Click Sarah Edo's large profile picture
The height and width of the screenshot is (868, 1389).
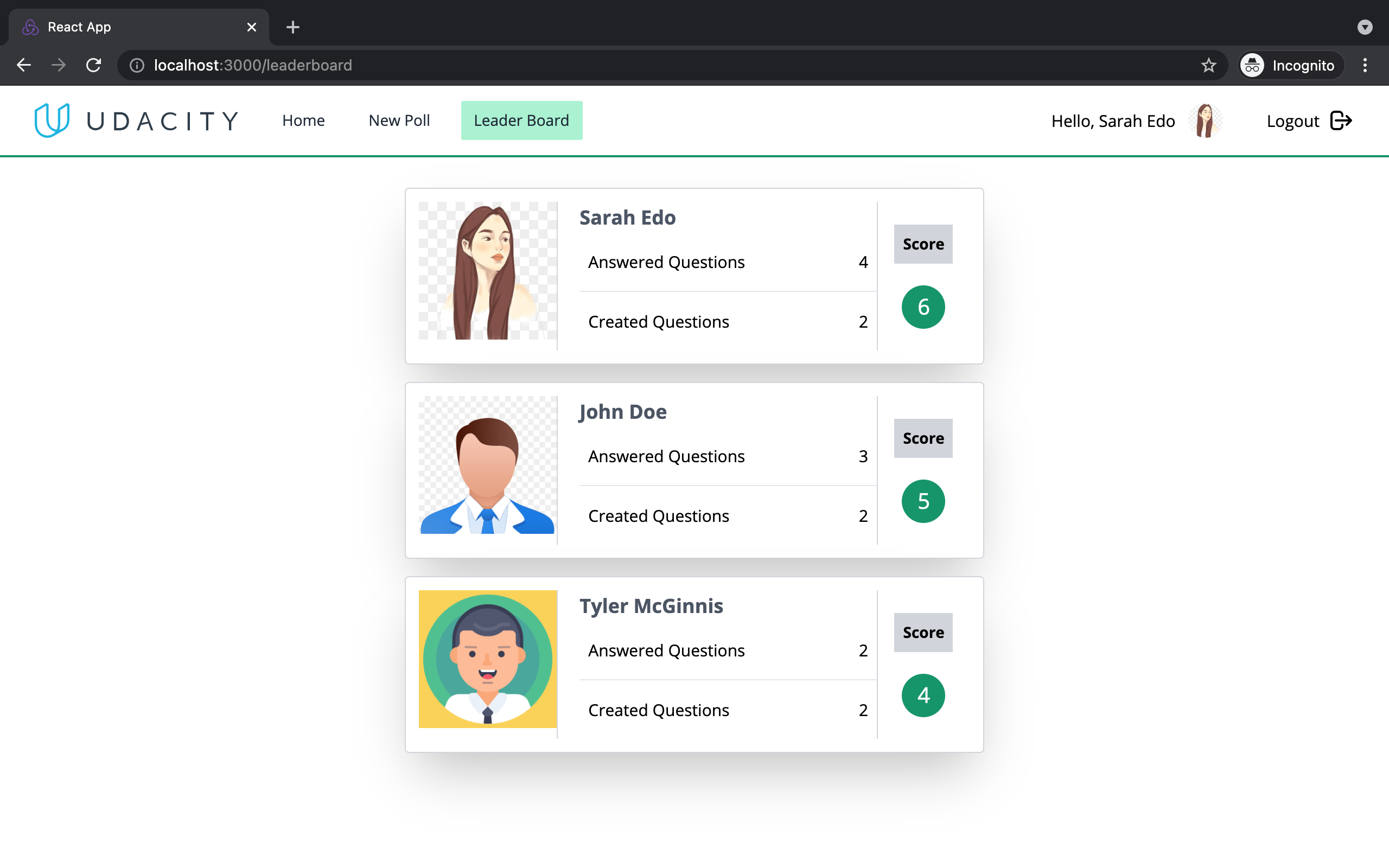coord(487,270)
